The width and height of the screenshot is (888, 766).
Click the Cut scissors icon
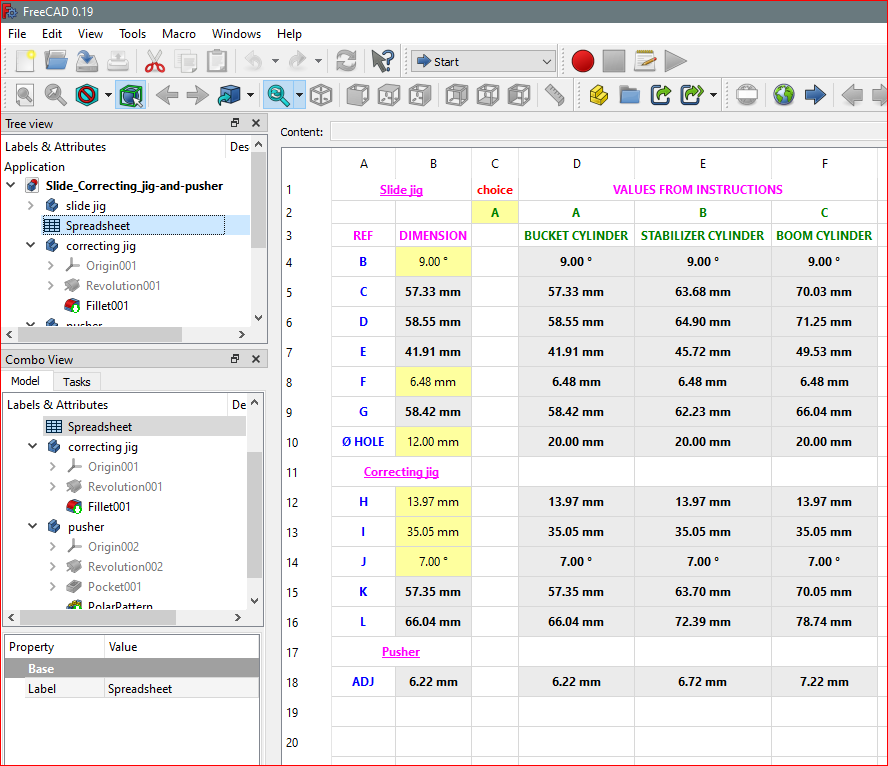pos(154,61)
